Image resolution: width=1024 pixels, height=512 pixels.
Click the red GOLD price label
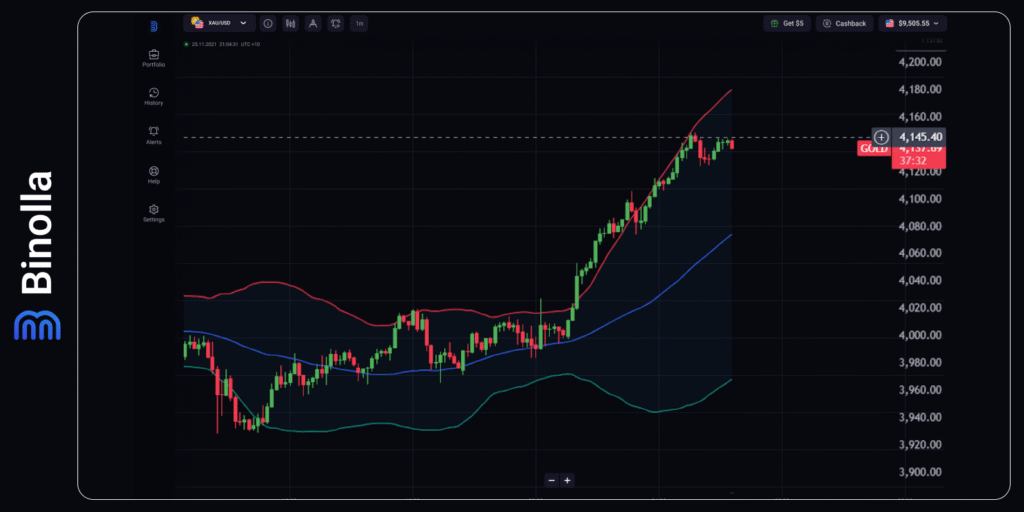tap(874, 149)
